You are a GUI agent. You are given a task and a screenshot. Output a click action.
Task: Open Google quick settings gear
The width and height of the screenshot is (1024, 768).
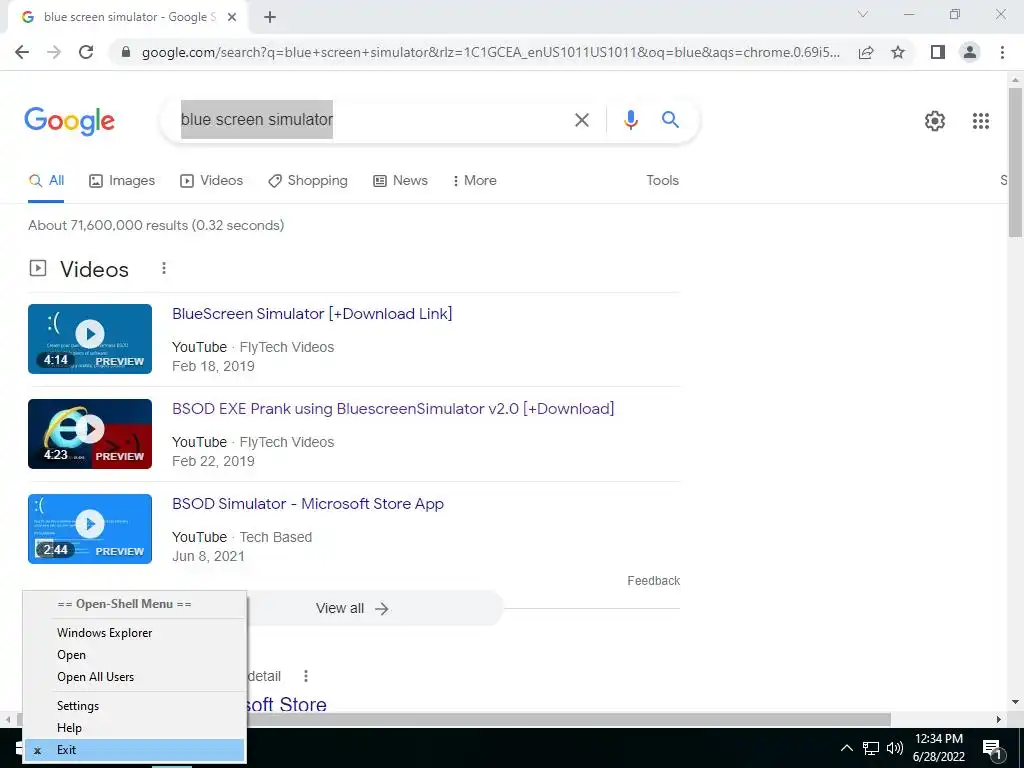coord(935,121)
